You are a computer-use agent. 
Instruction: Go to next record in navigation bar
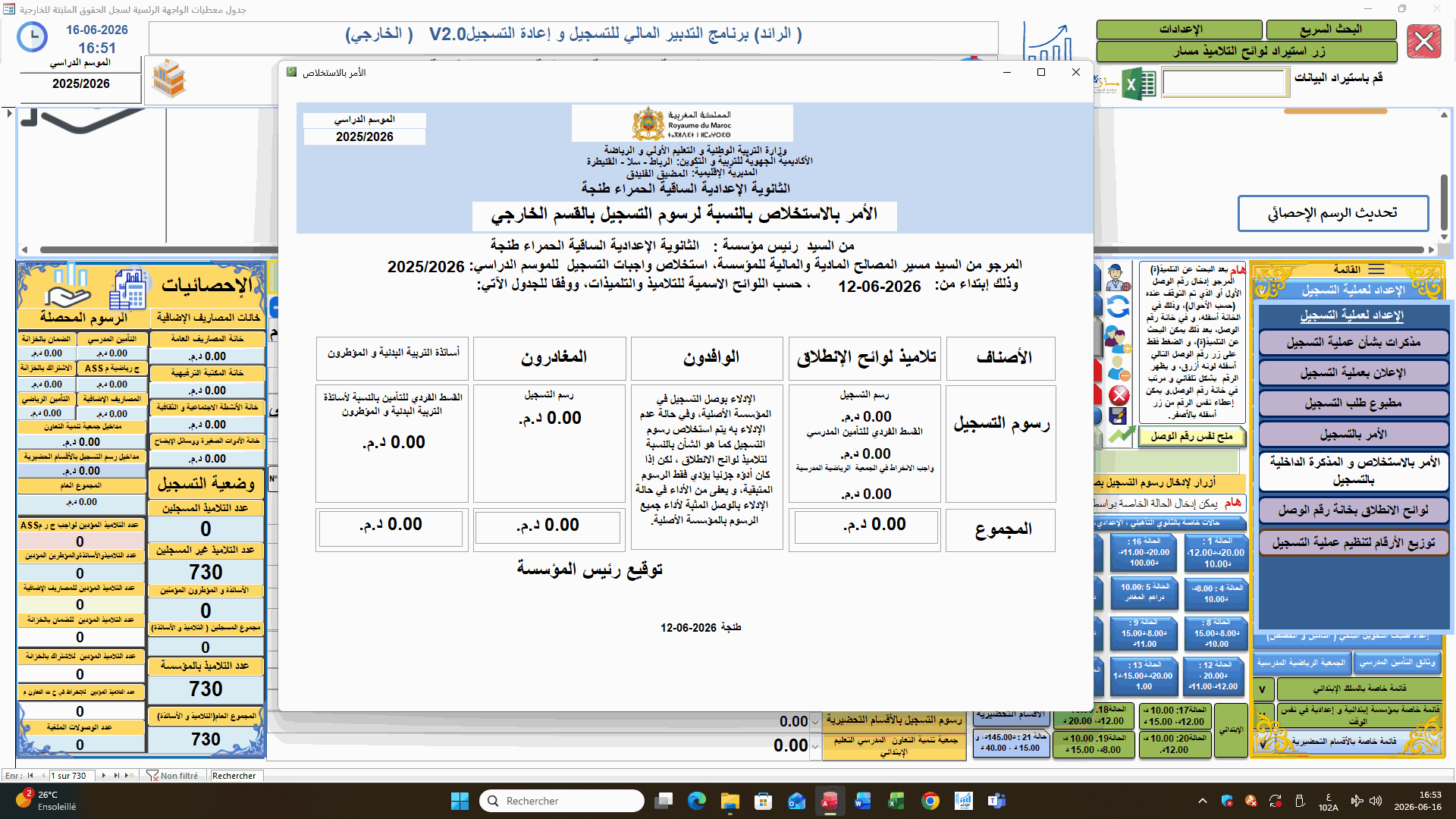pos(104,776)
